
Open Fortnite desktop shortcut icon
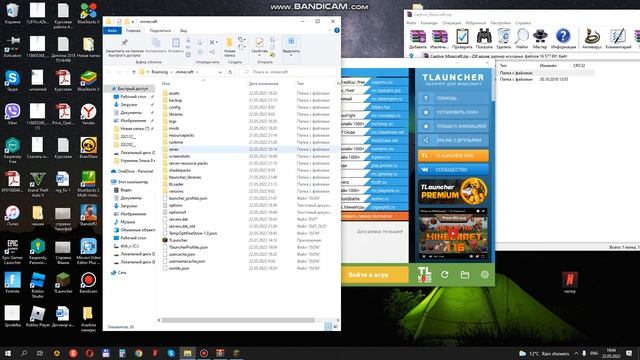12,282
